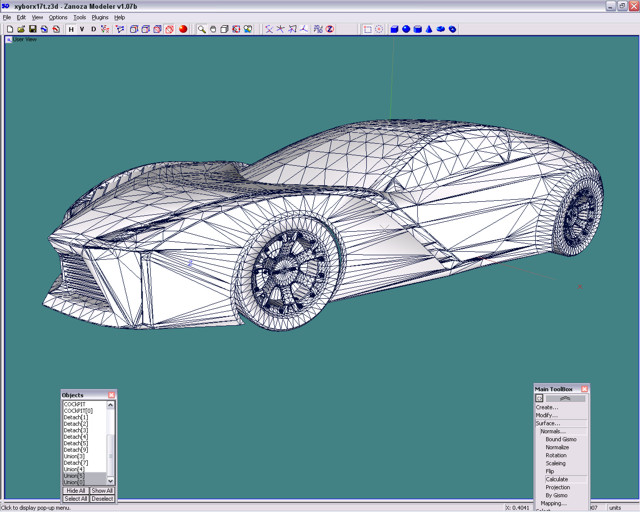640x512 pixels.
Task: Click the H toolbar button
Action: click(71, 29)
